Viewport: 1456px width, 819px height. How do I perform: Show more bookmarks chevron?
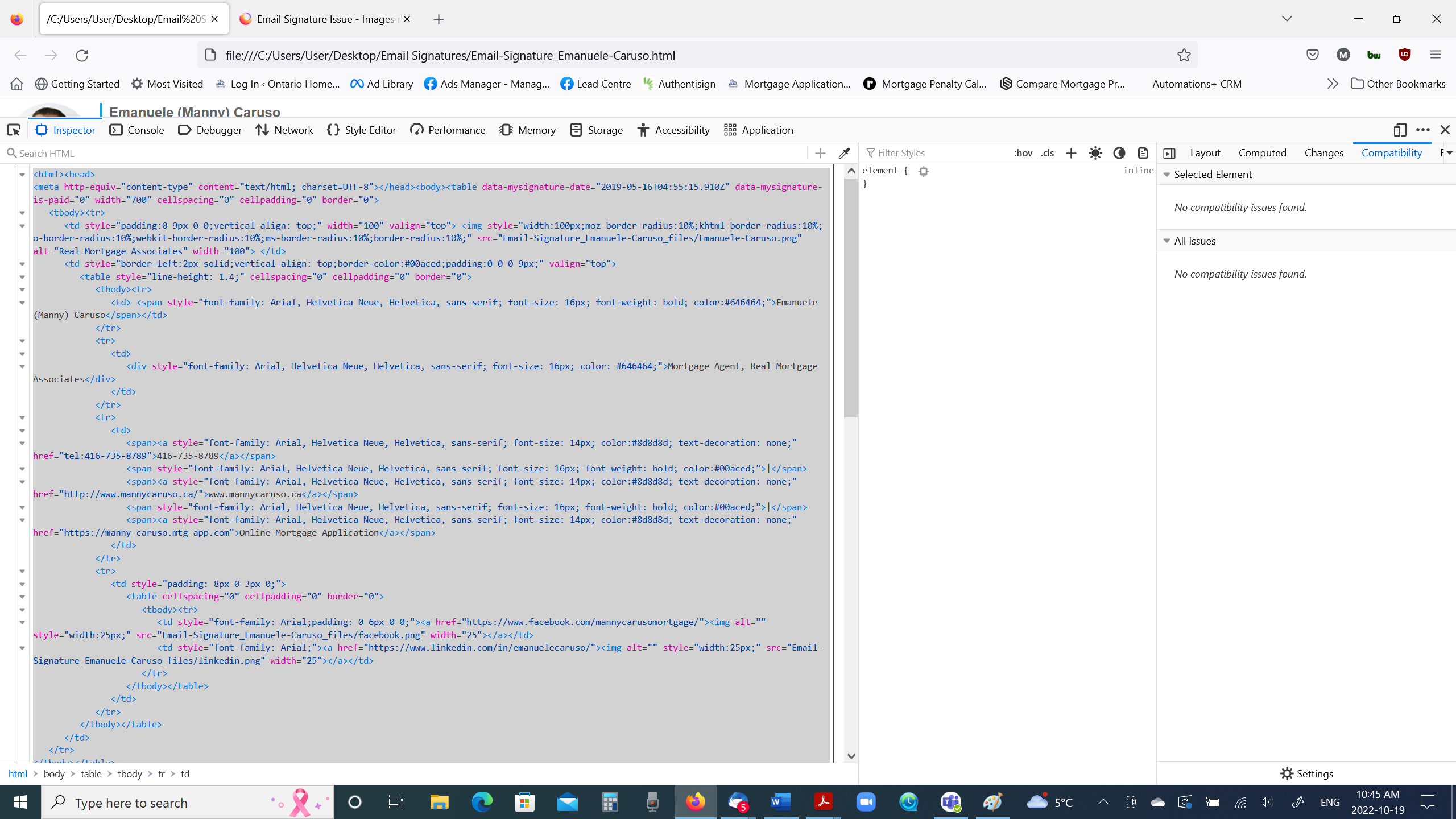point(1332,84)
